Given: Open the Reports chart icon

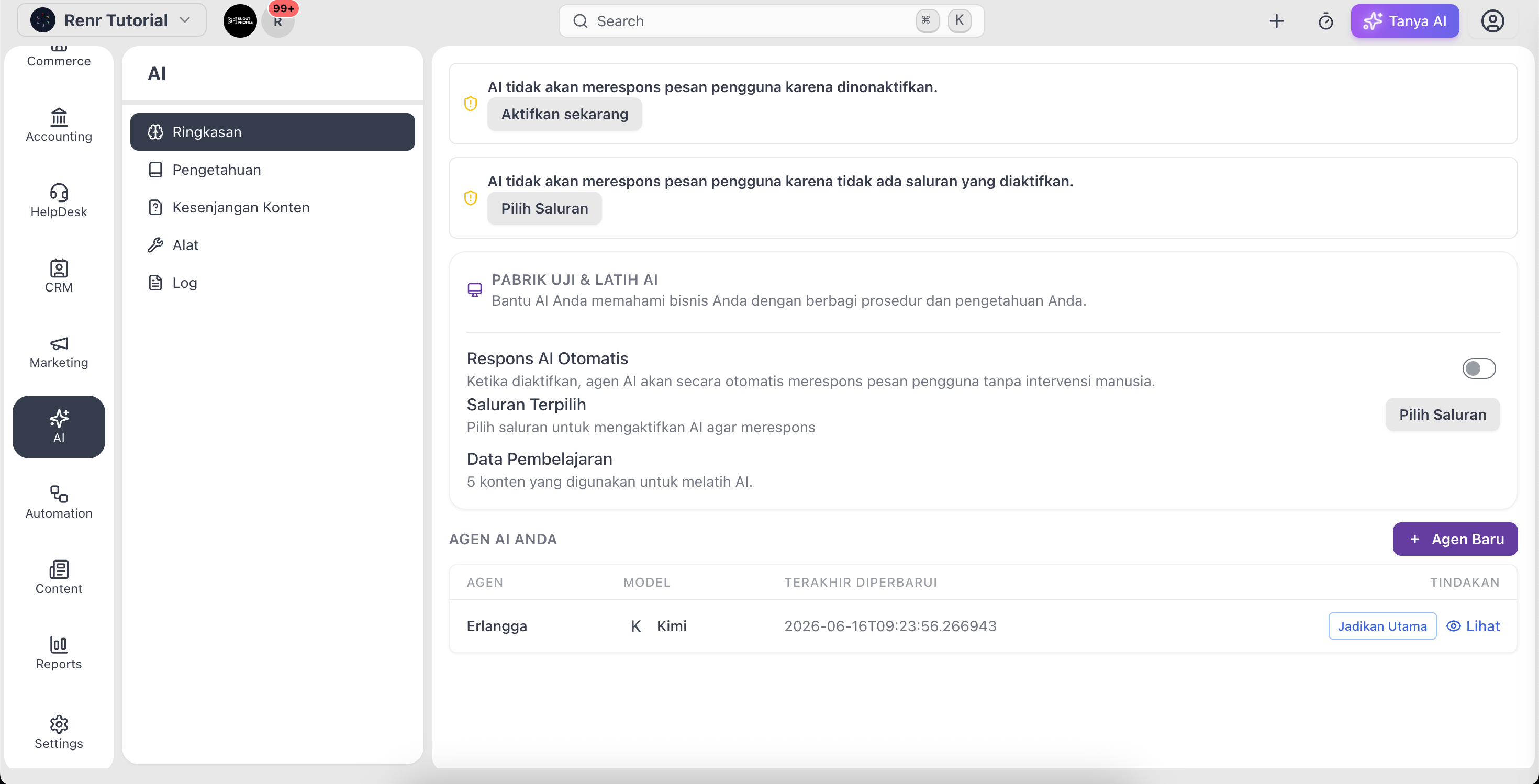Looking at the screenshot, I should [59, 644].
